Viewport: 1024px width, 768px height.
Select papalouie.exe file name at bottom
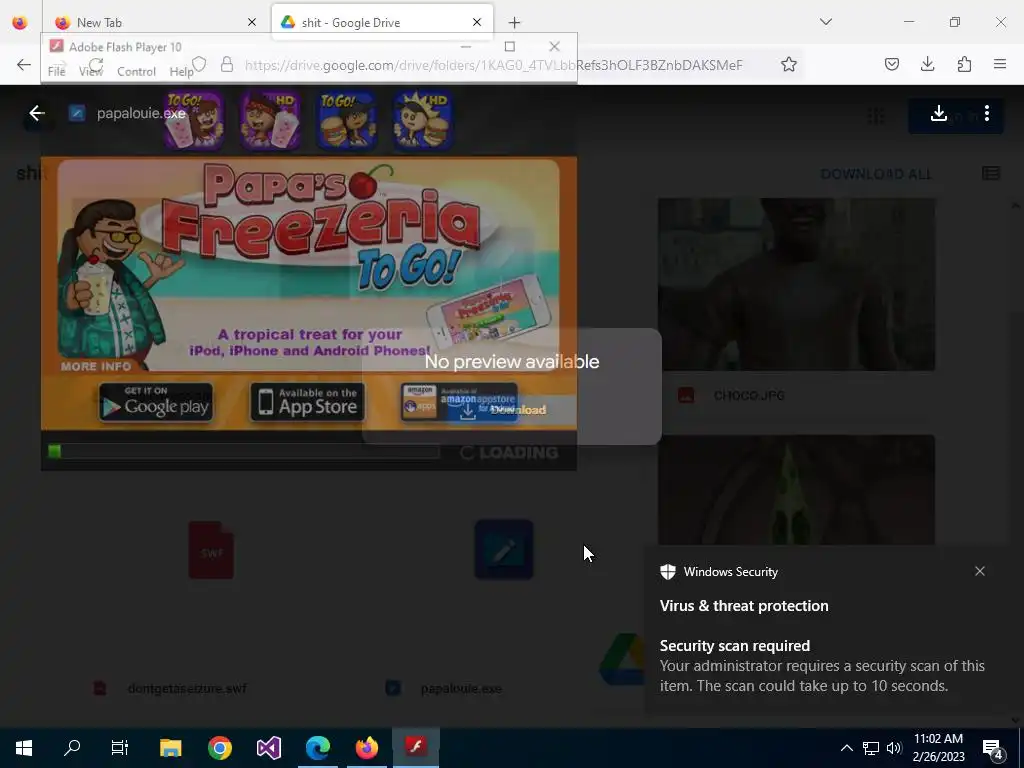pos(461,688)
